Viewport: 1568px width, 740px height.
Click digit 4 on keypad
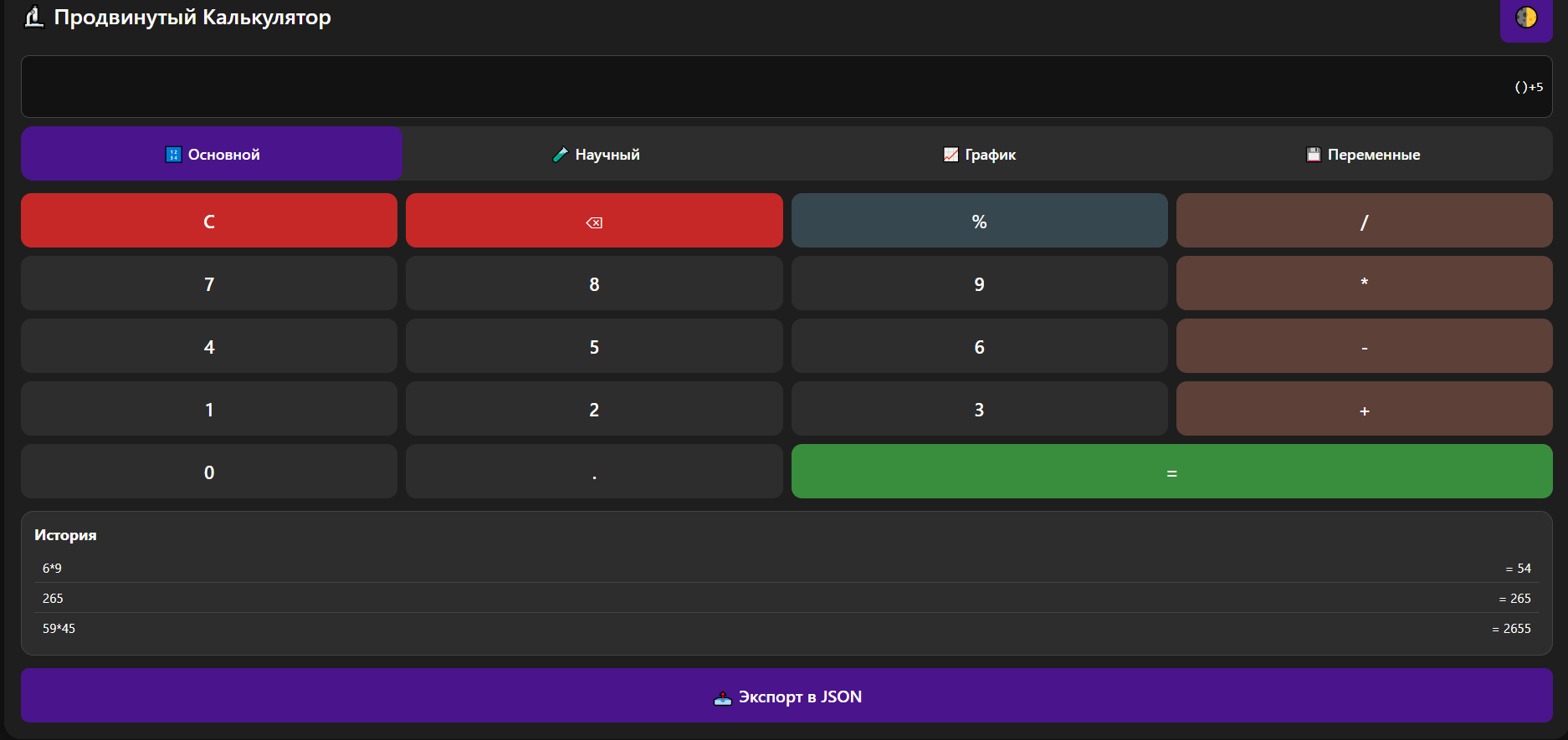[x=209, y=346]
